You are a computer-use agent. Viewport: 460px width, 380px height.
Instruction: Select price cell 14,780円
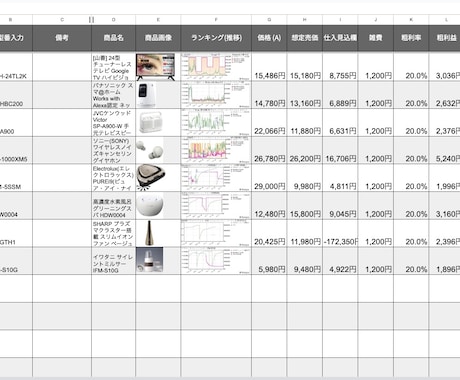(x=269, y=95)
